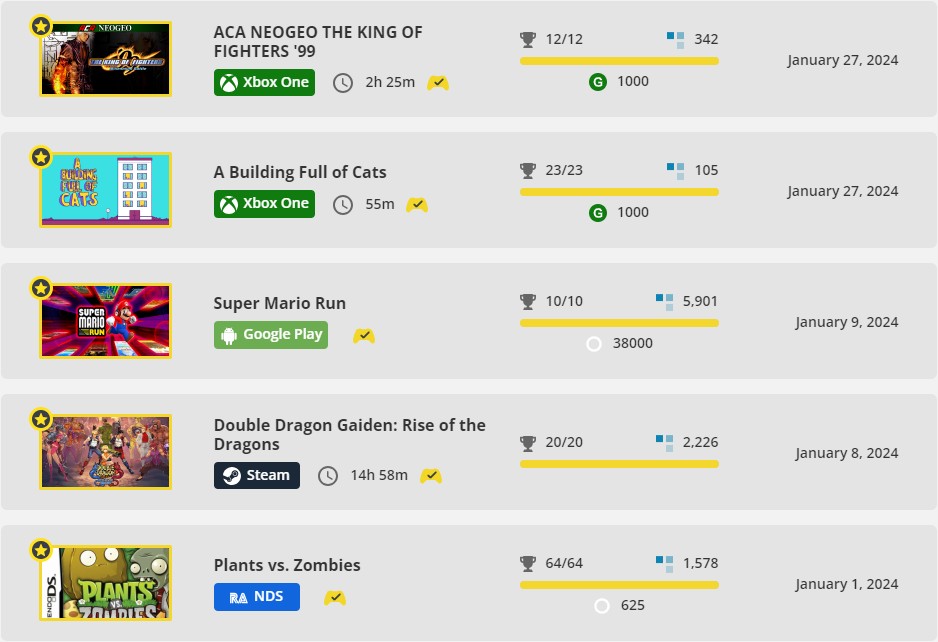Click the Google Play platform badge
Screen dimensions: 938x642
pos(271,335)
